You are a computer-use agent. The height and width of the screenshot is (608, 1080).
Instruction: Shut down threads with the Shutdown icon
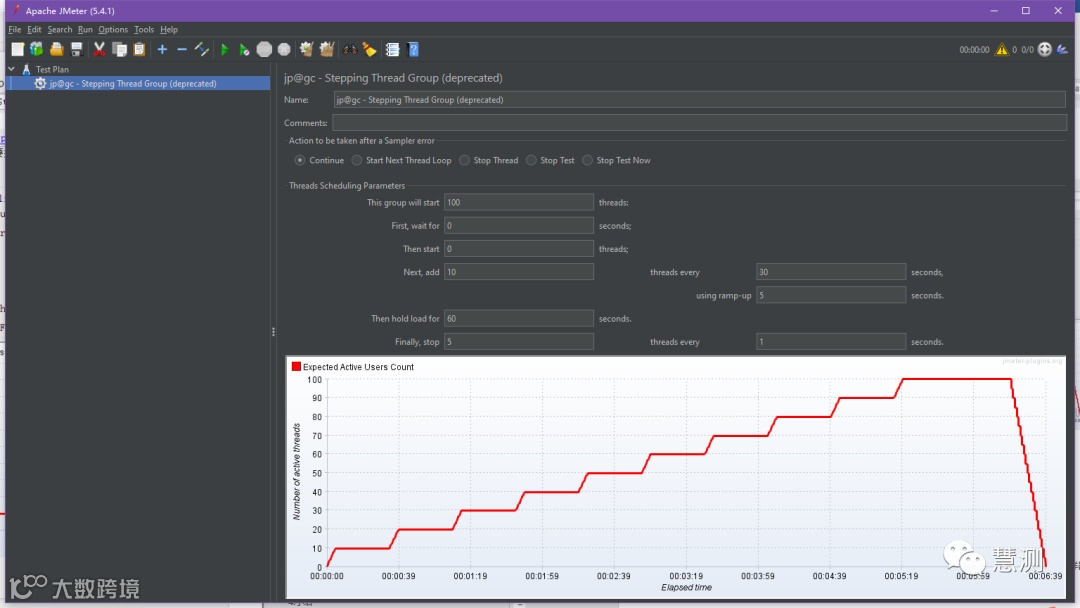pos(284,49)
